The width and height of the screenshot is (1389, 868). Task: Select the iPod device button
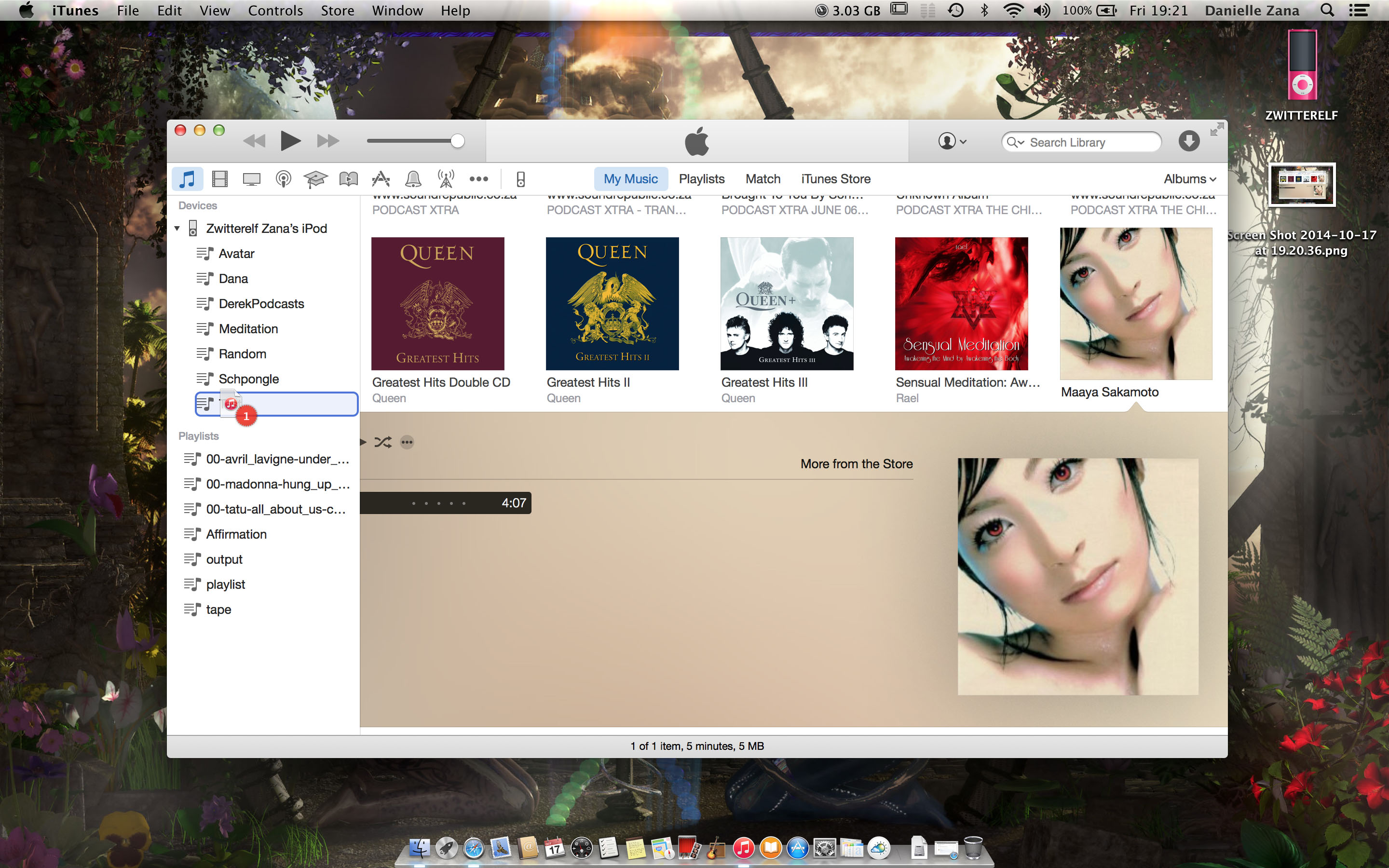pyautogui.click(x=520, y=179)
